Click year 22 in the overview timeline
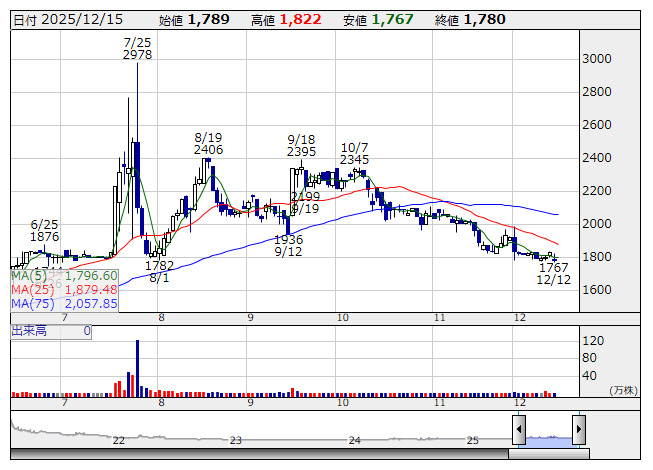 (119, 440)
